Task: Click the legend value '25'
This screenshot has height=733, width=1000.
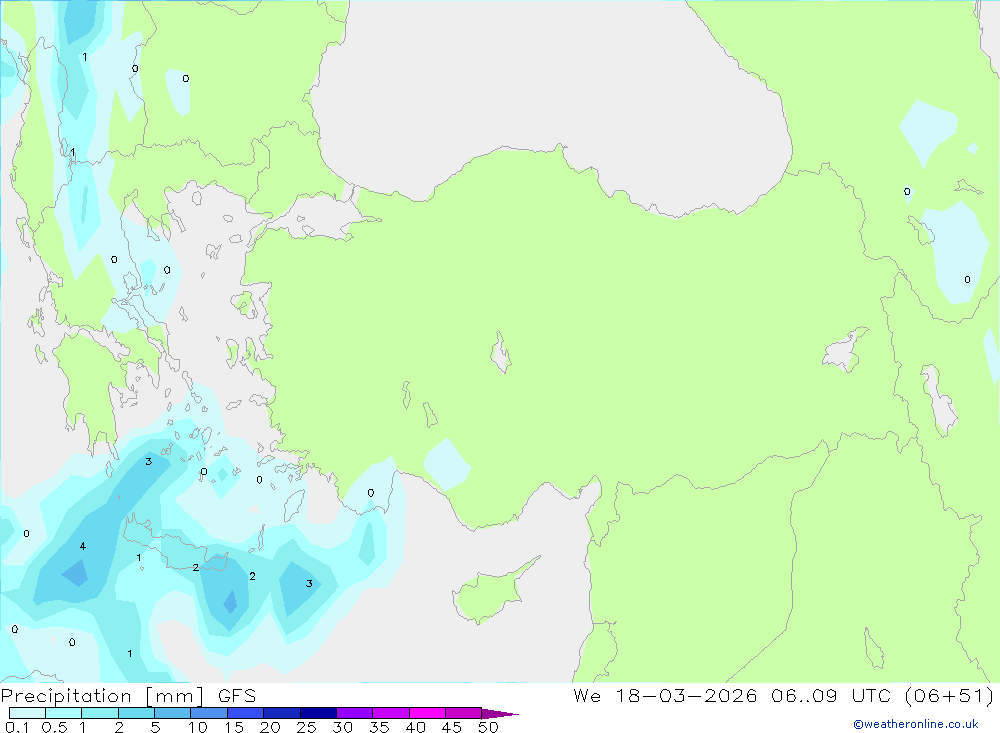Action: (306, 727)
